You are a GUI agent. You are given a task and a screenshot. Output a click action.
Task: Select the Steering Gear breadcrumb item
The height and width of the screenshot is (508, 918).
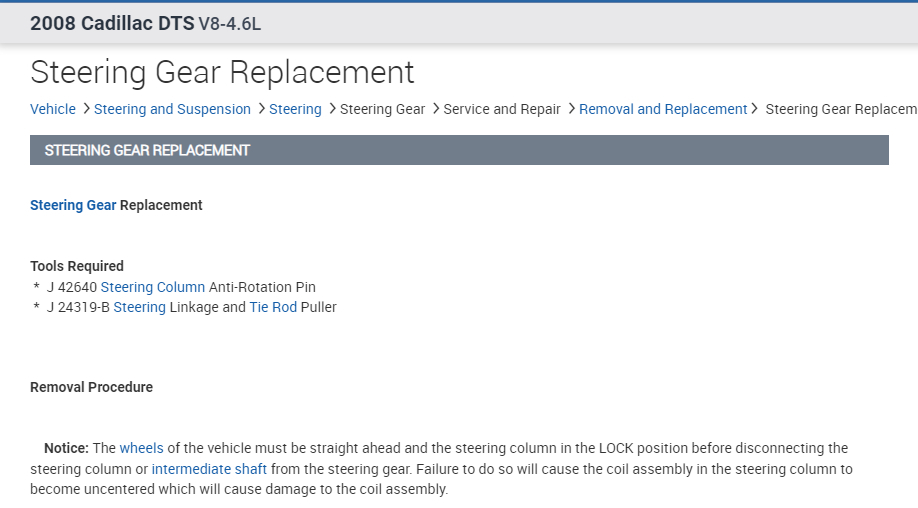point(382,109)
